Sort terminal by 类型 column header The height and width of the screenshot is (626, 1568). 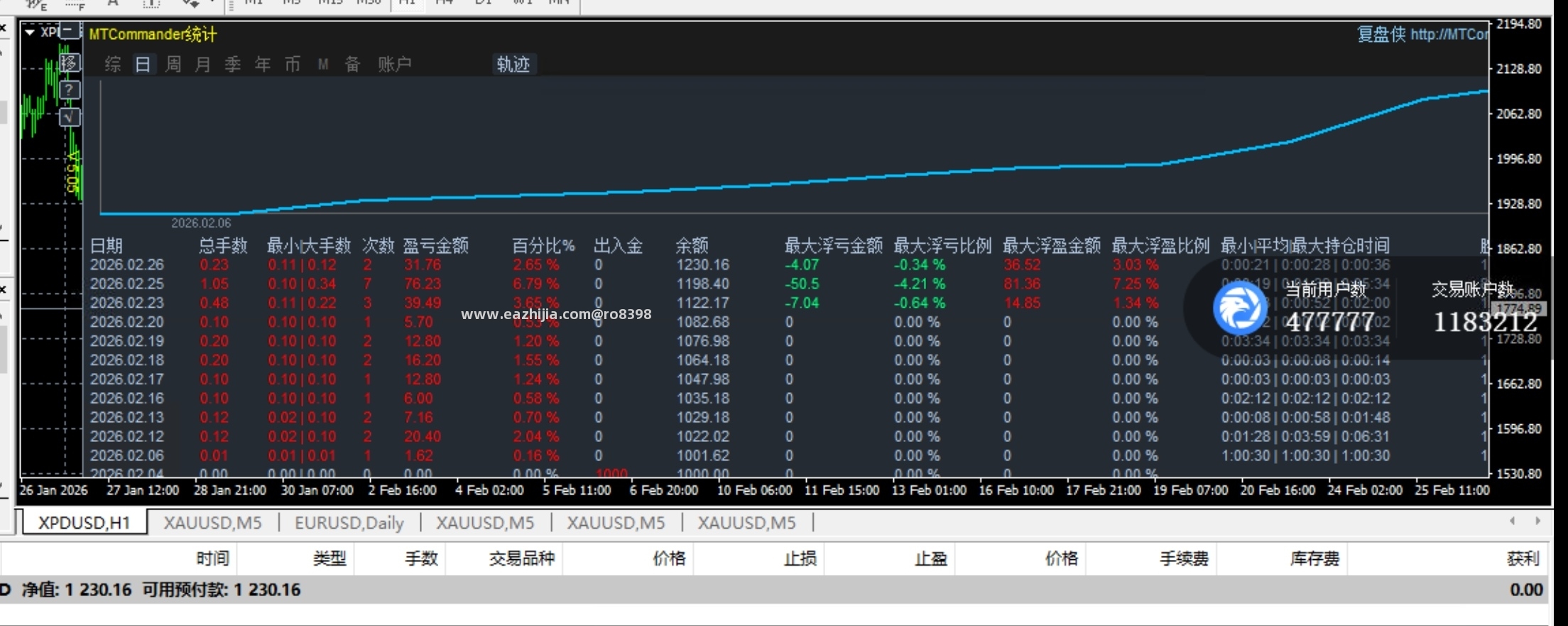point(330,558)
